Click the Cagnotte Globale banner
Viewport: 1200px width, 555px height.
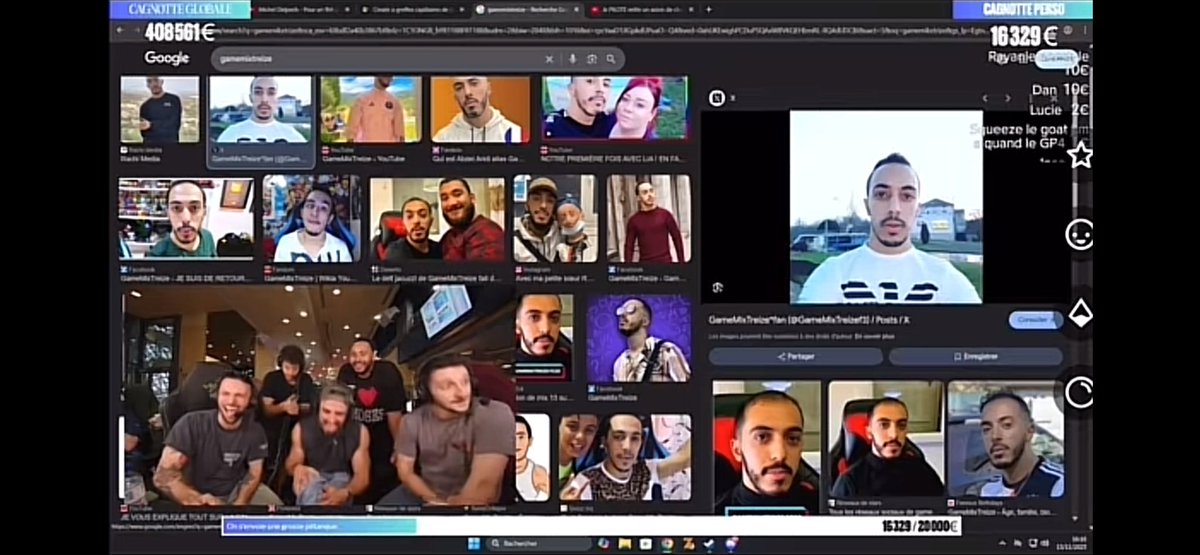[179, 10]
